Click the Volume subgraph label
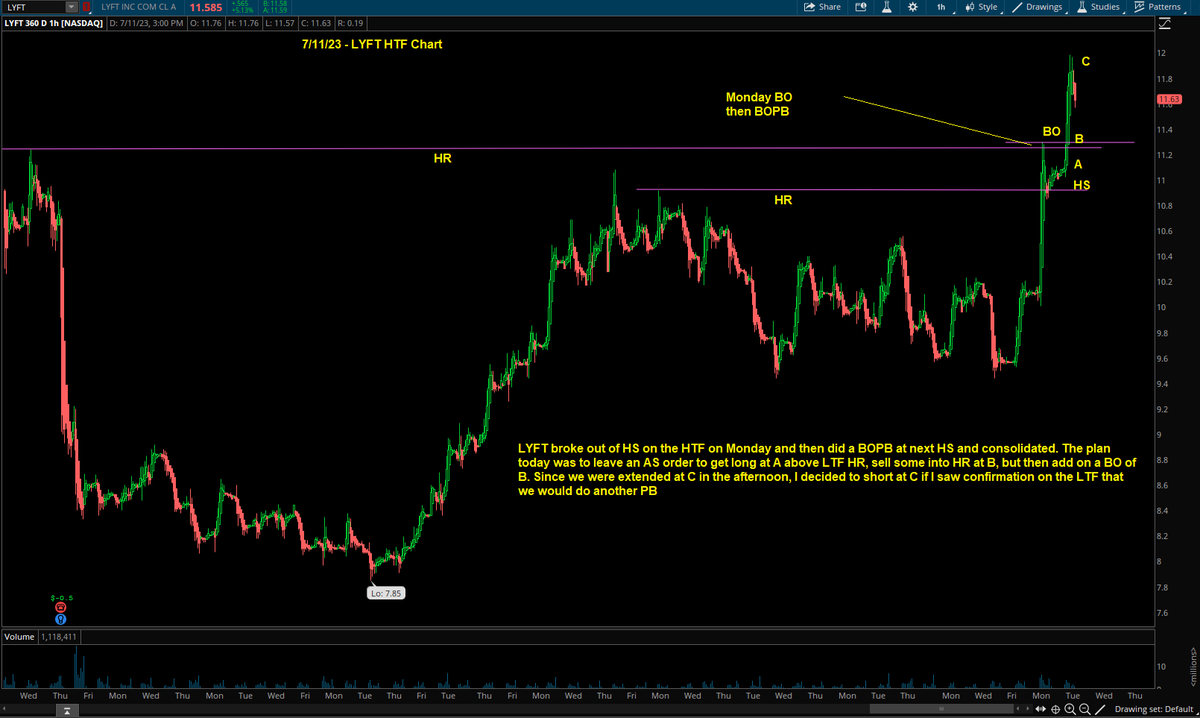1200x718 pixels. pos(19,636)
